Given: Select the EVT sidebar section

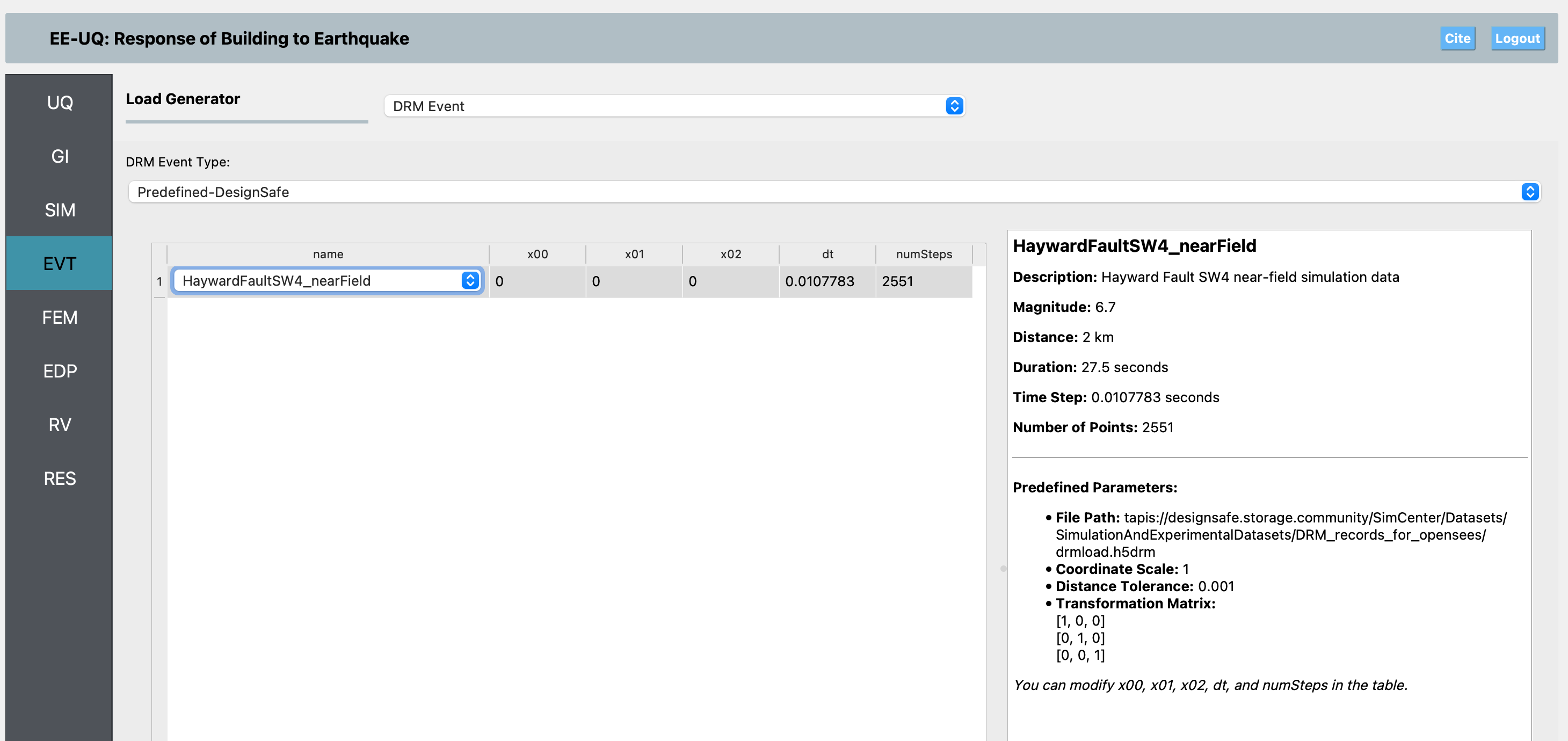Looking at the screenshot, I should pos(60,263).
